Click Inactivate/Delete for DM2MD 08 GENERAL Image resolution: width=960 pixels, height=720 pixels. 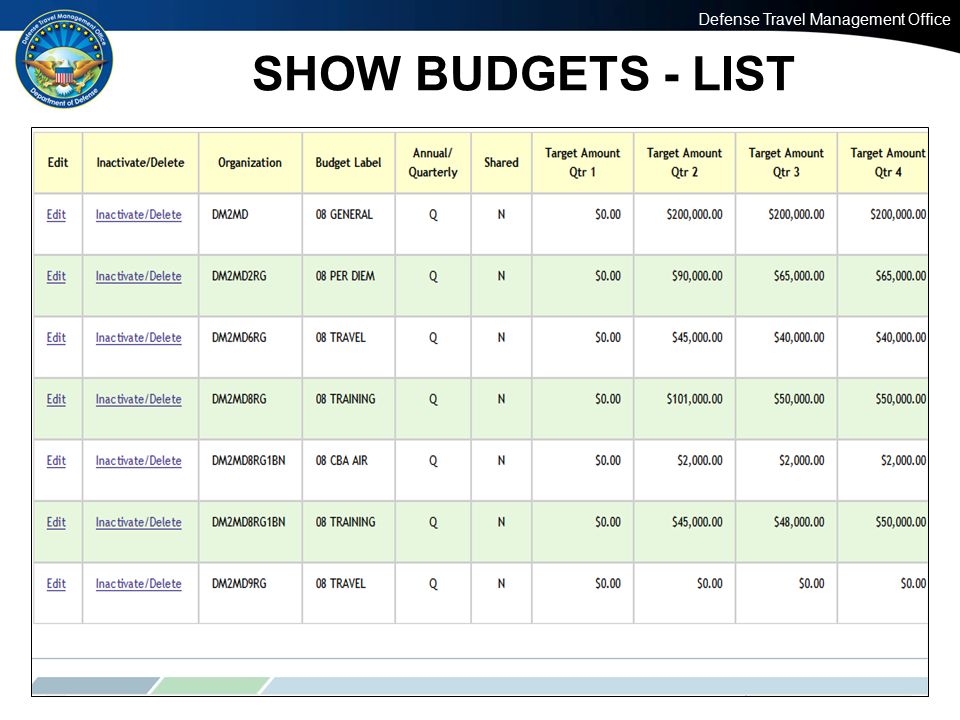(138, 215)
